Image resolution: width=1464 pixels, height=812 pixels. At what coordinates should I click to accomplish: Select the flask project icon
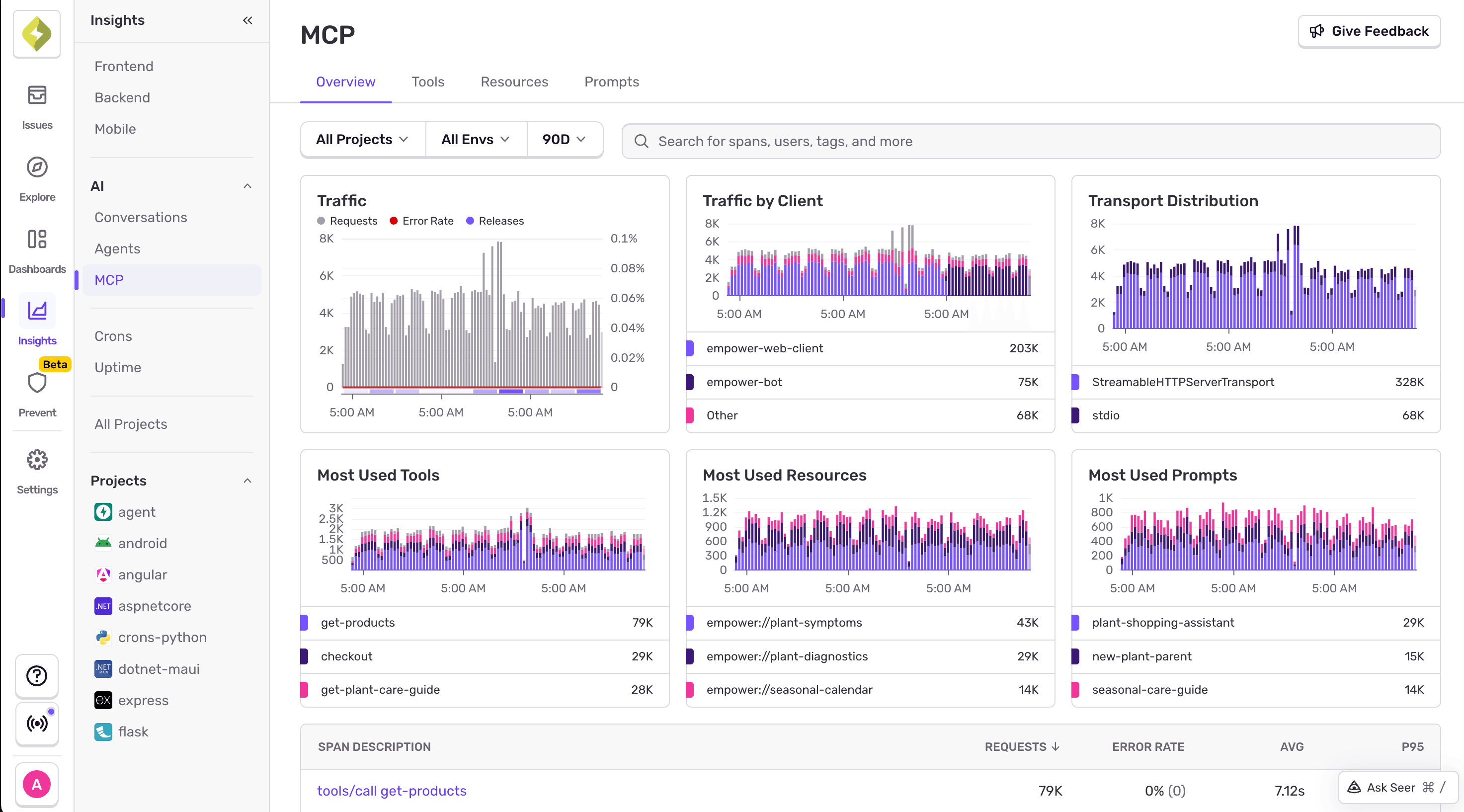pos(103,732)
